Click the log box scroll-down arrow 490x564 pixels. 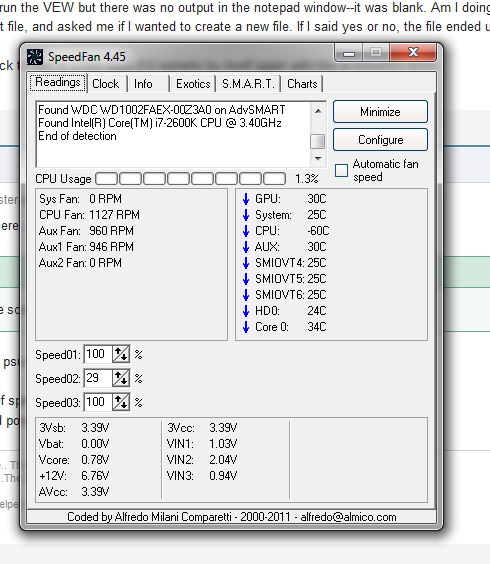318,158
